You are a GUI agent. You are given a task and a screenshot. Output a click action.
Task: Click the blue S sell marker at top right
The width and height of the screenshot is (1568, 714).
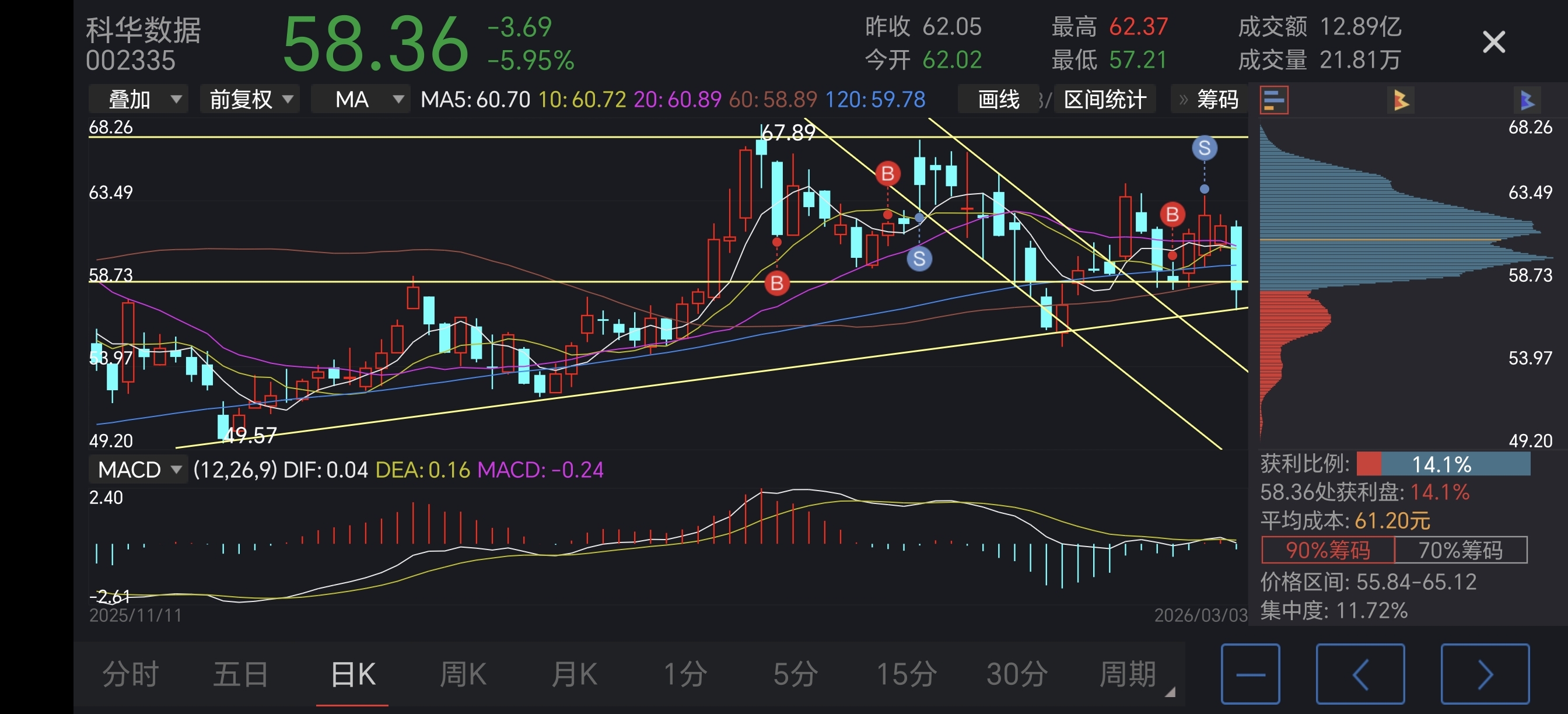pos(1204,148)
